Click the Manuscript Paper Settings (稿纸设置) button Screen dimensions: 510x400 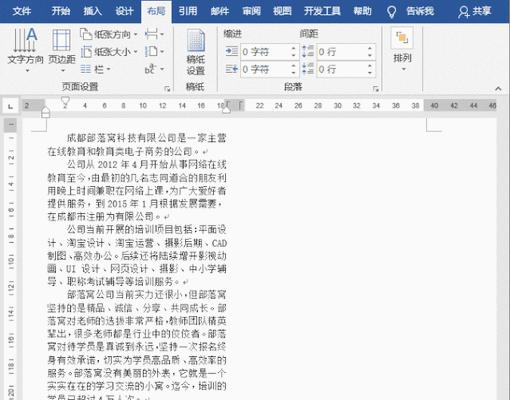click(195, 52)
